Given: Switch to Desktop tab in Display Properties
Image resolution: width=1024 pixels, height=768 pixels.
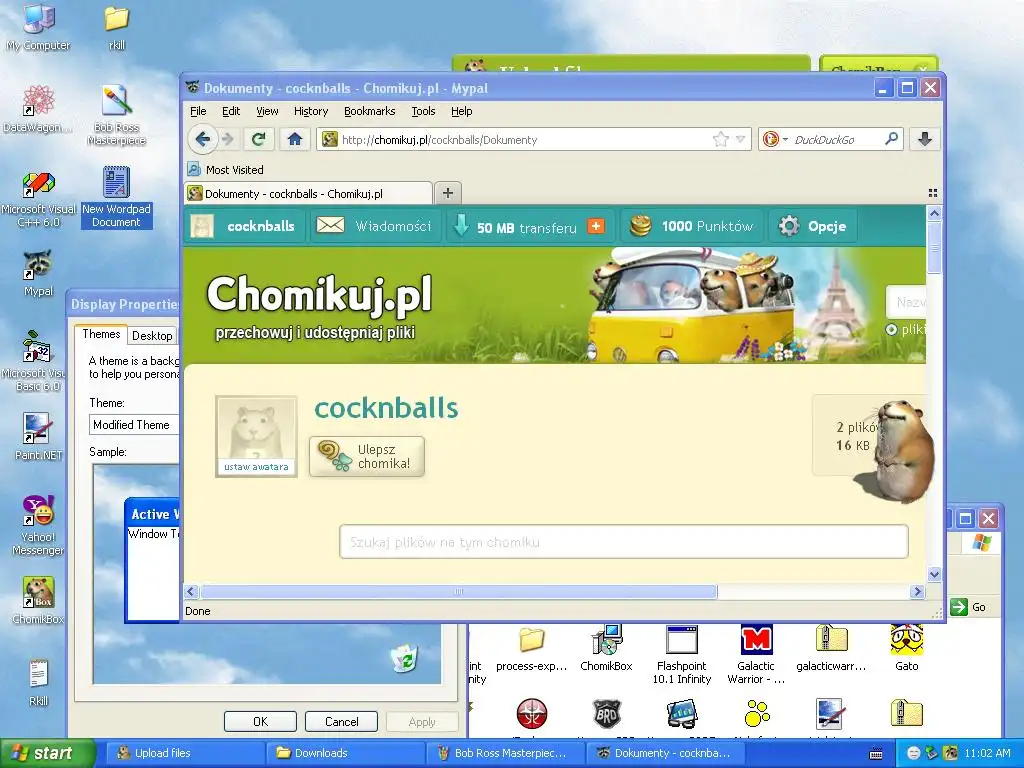Looking at the screenshot, I should tap(152, 336).
